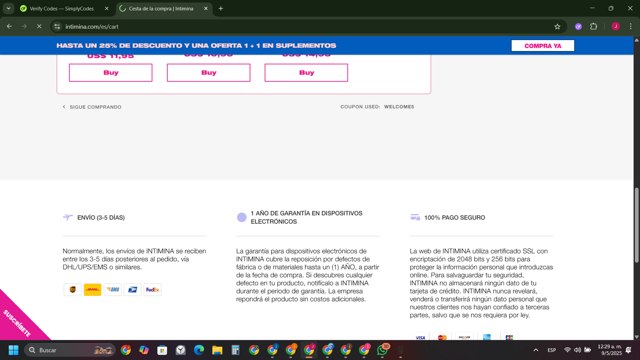
Task: Click the ENVÍO (3-5 DÍAS) heading
Action: pyautogui.click(x=101, y=218)
